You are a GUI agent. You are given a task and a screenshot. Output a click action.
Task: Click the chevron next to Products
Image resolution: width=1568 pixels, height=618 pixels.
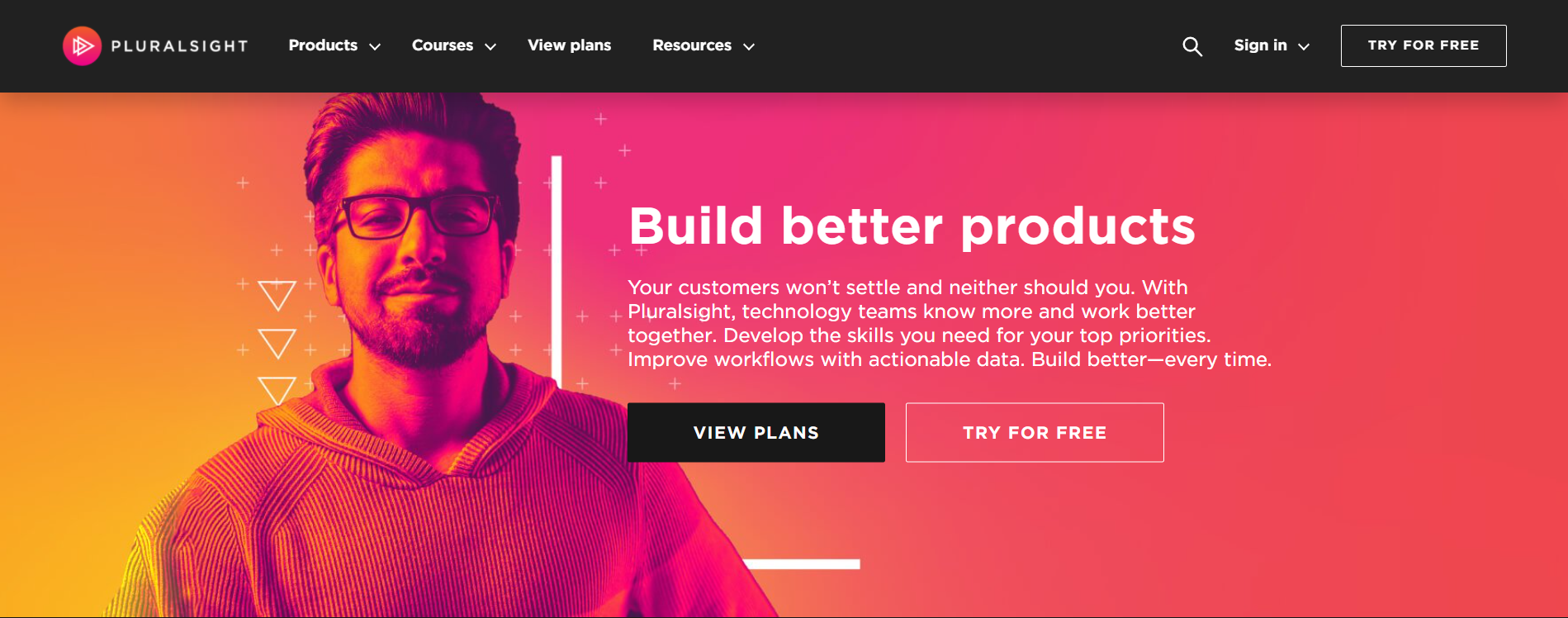(x=376, y=47)
